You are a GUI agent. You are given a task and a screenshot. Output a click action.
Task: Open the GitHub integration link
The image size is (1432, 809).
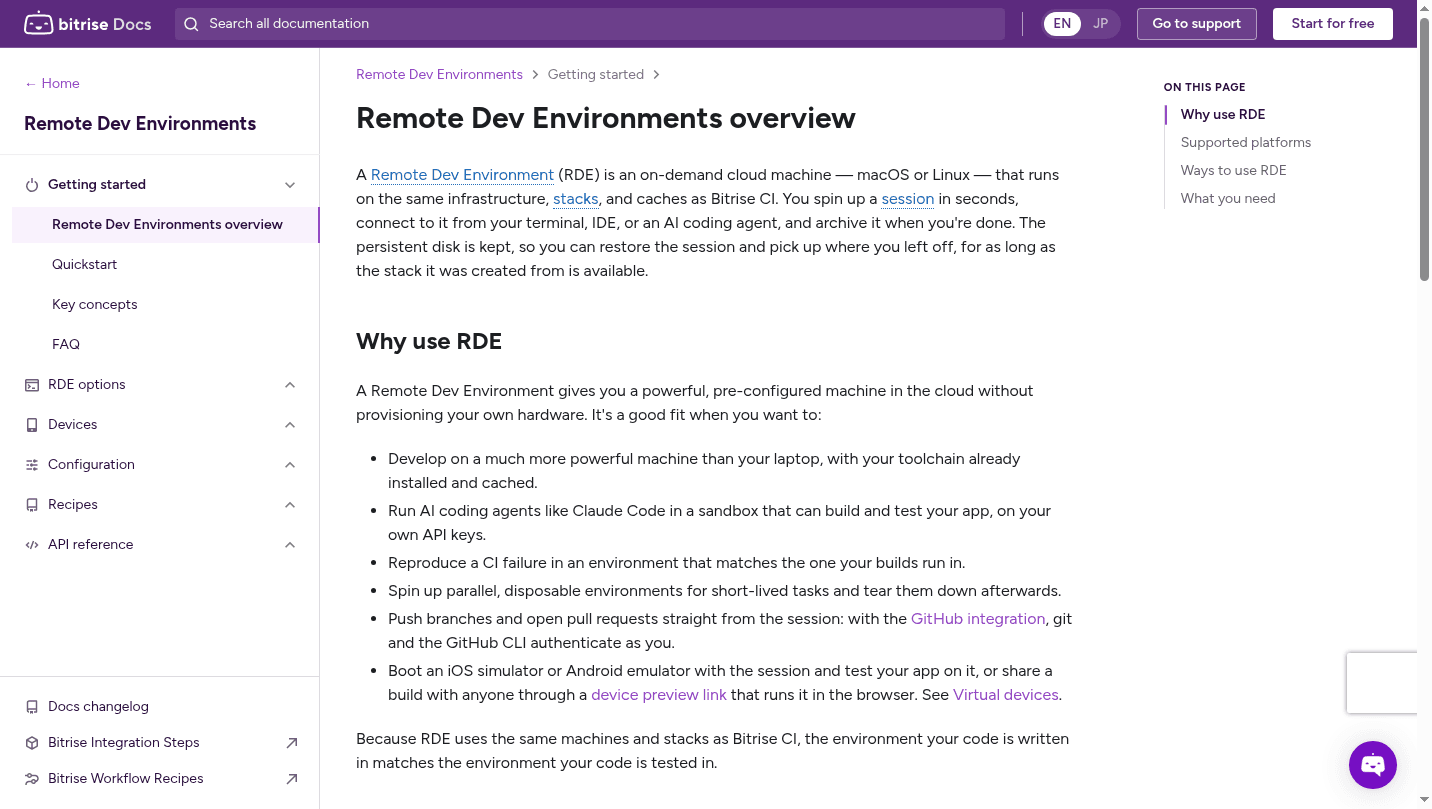coord(978,619)
